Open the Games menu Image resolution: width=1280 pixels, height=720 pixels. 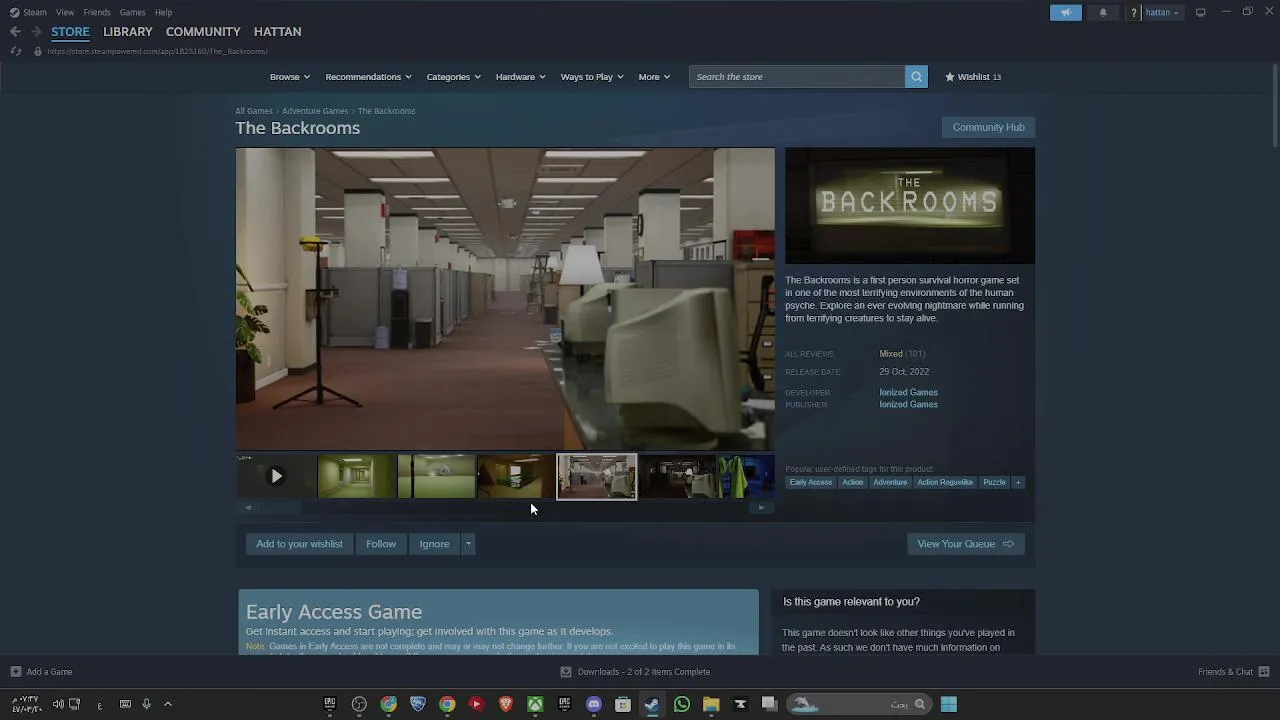[132, 12]
